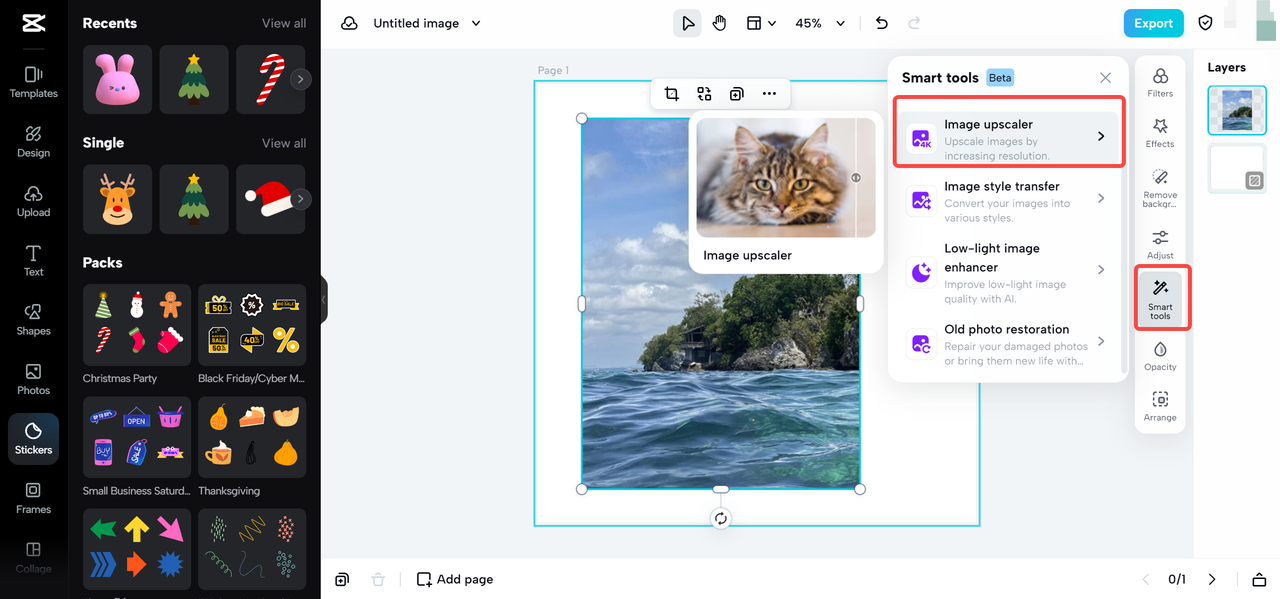
Task: Open the Design sidebar panel
Action: [x=33, y=142]
